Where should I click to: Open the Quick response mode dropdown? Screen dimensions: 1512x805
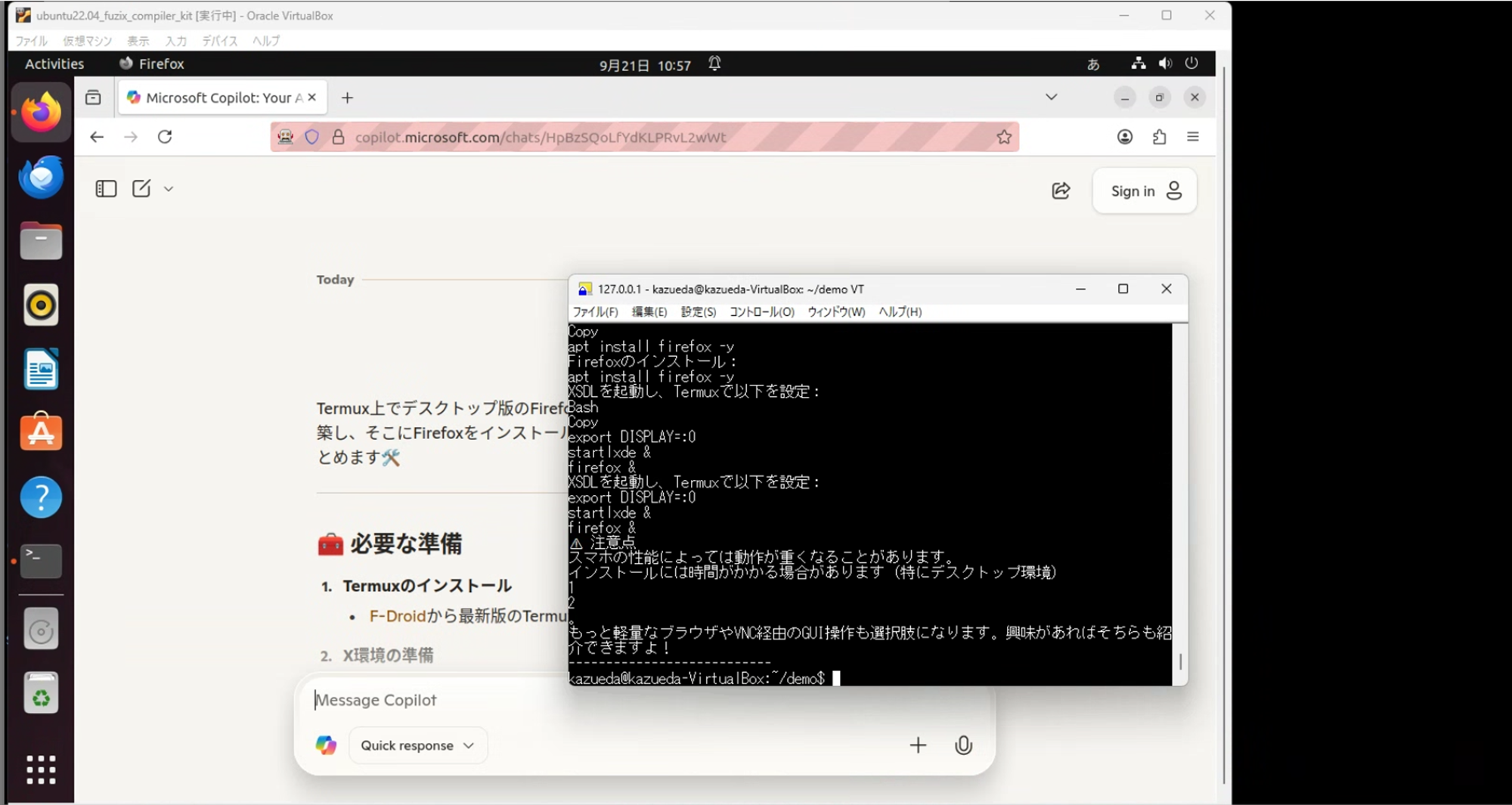418,745
